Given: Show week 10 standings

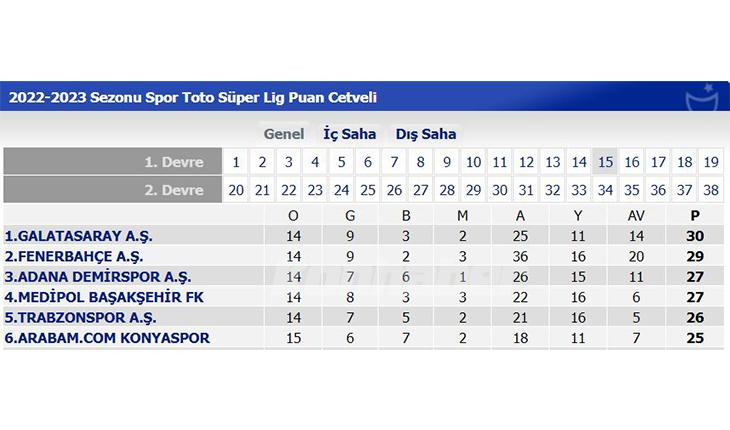Looking at the screenshot, I should [473, 162].
